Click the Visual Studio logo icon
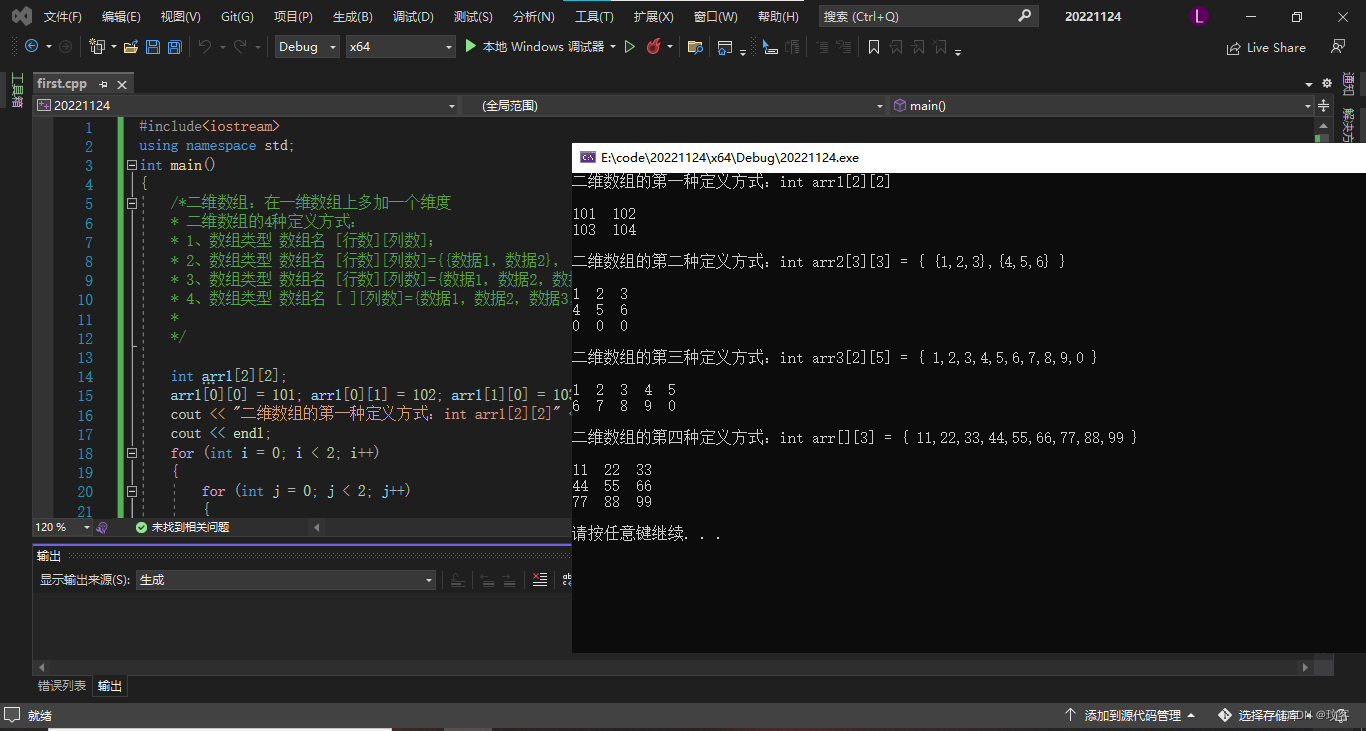The height and width of the screenshot is (731, 1366). click(21, 16)
